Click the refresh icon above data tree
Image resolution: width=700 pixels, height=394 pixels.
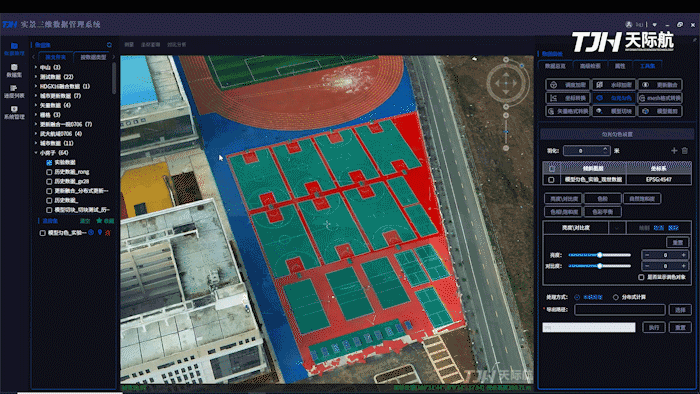pos(109,45)
